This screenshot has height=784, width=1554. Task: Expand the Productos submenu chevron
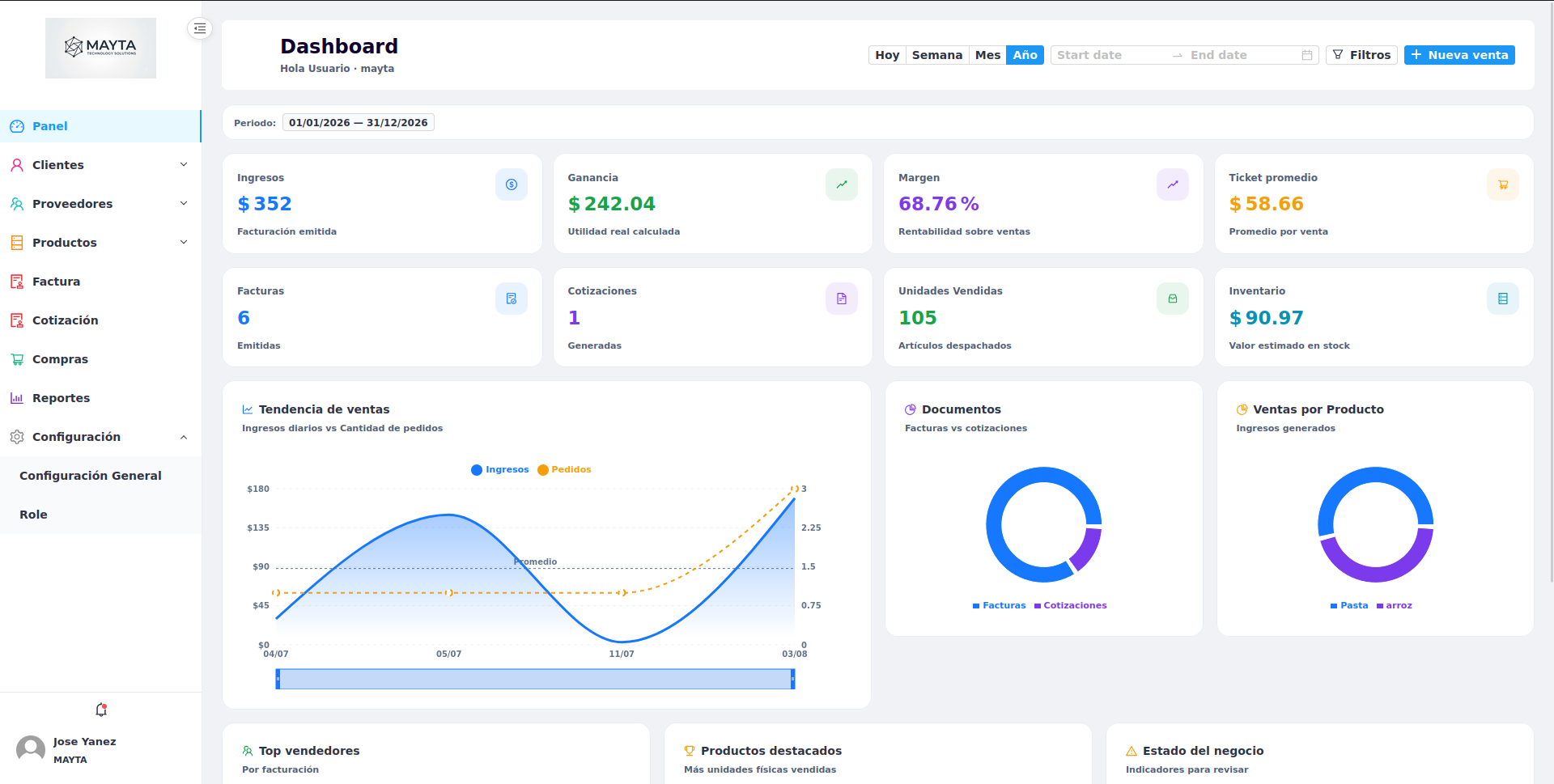coord(184,243)
